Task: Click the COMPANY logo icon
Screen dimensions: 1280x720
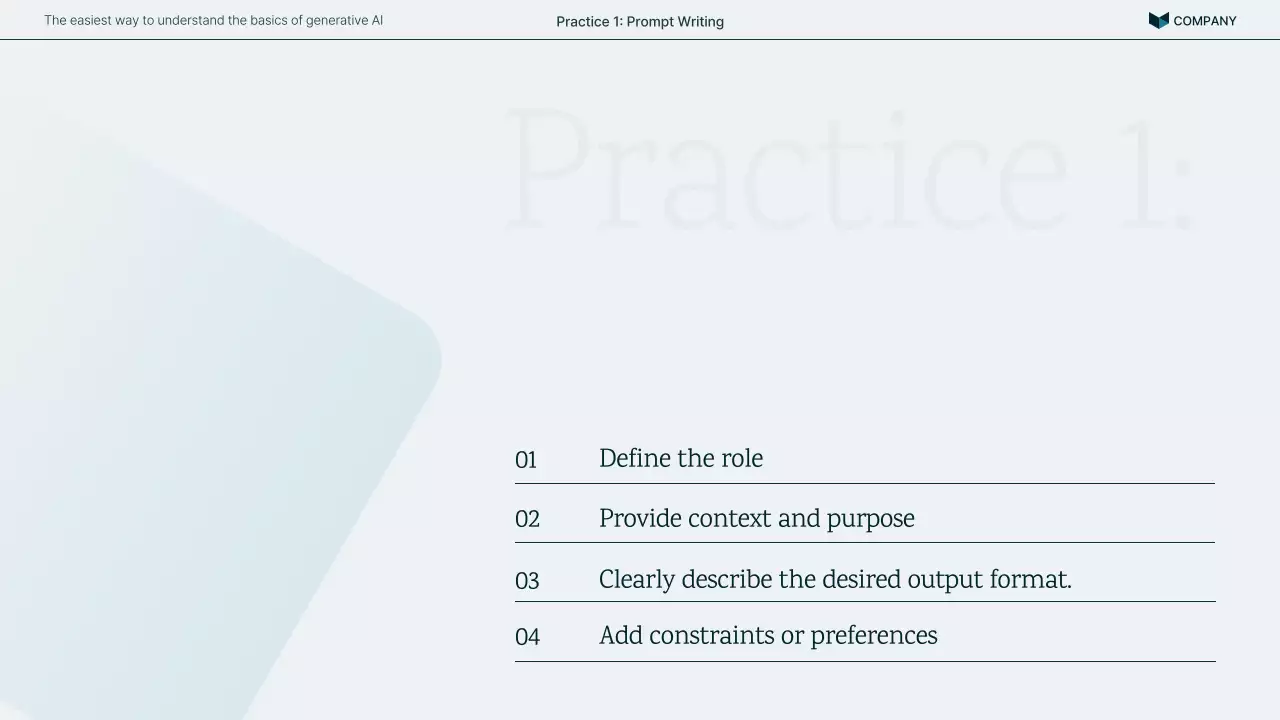Action: pyautogui.click(x=1158, y=20)
